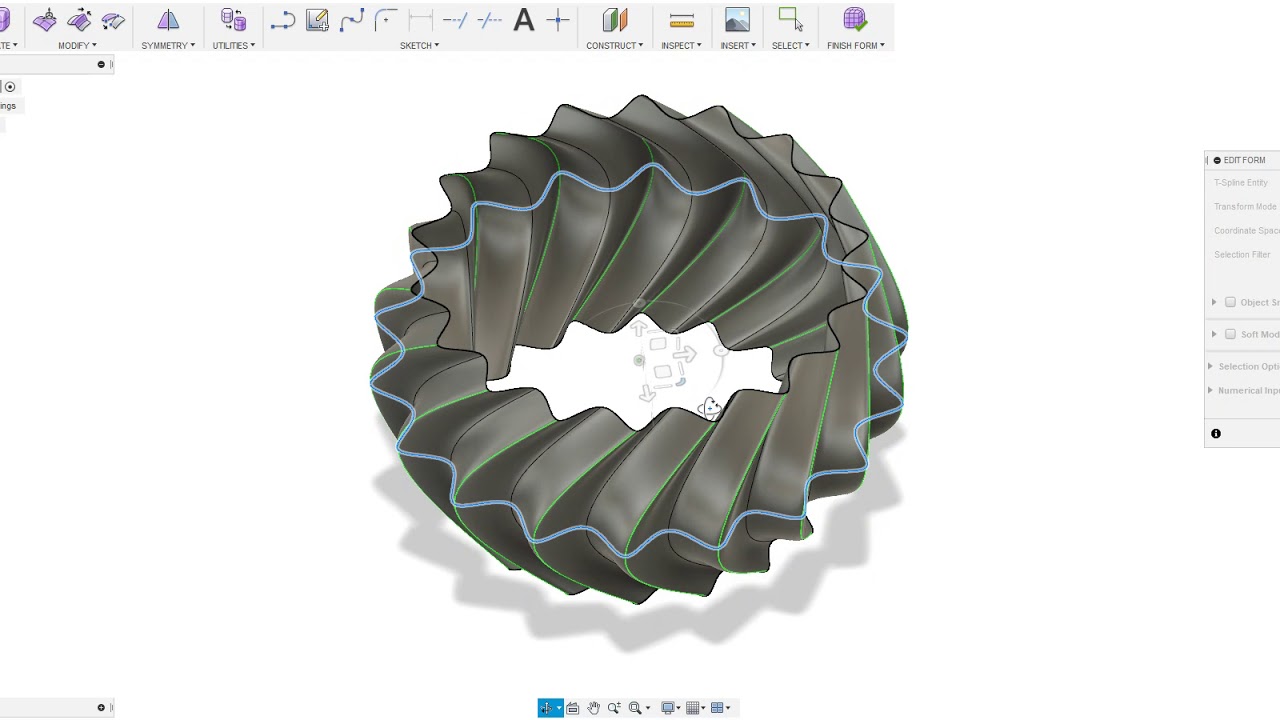This screenshot has width=1280, height=720.
Task: Click the Select tool icon
Action: [x=790, y=20]
